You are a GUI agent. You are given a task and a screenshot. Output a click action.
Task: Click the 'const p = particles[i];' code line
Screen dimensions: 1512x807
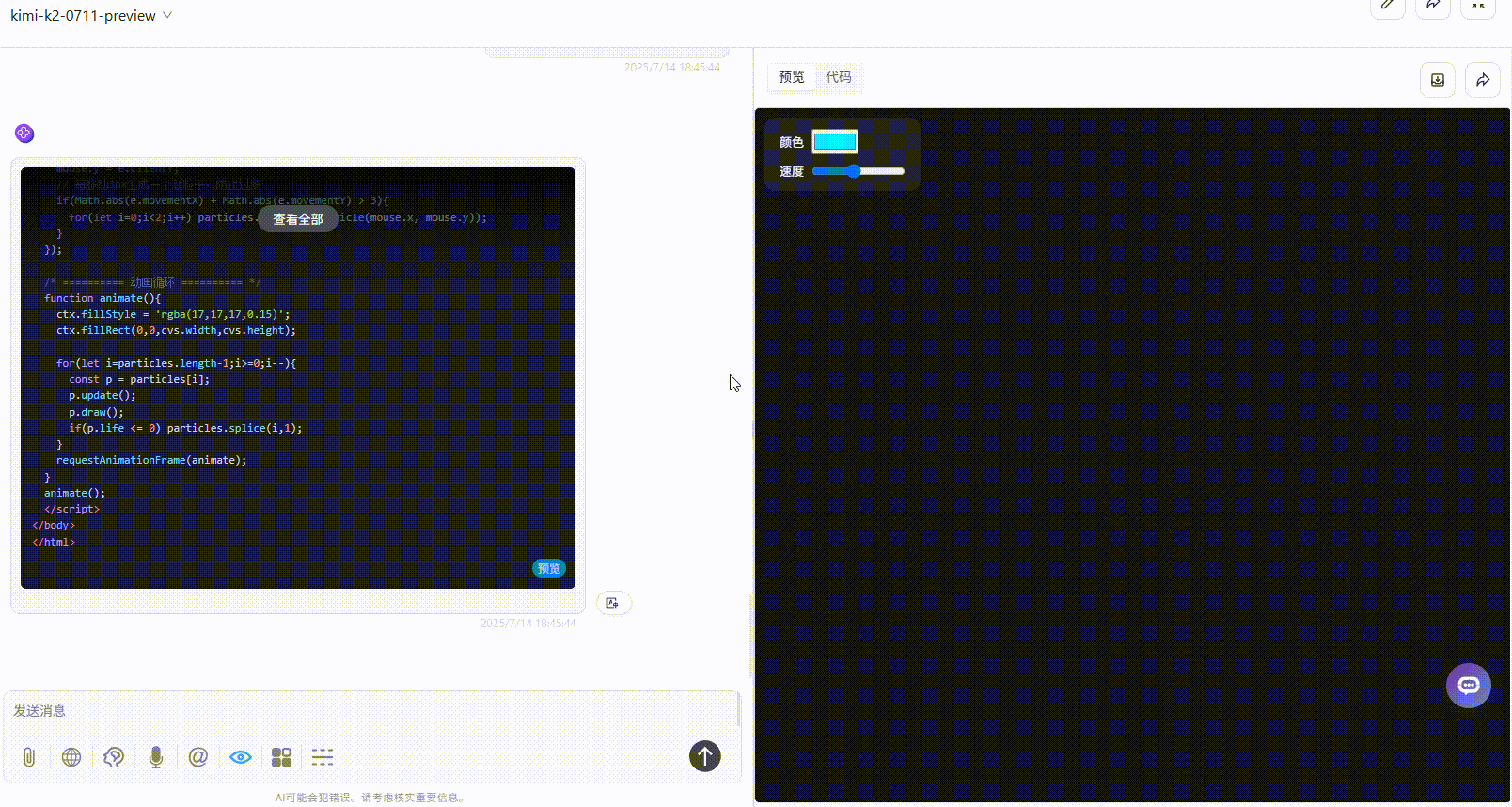(139, 379)
